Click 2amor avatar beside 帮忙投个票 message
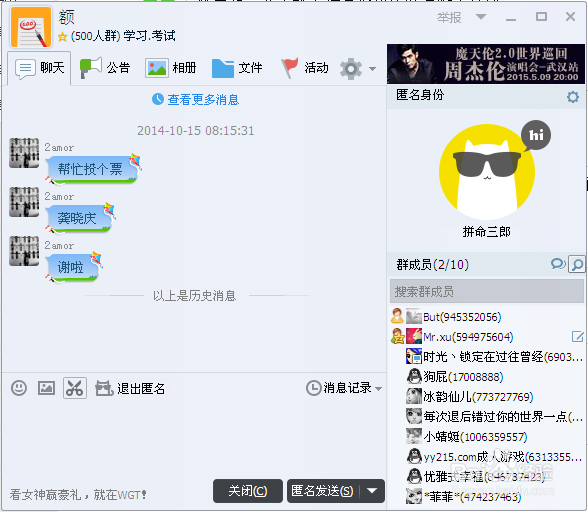 24,153
